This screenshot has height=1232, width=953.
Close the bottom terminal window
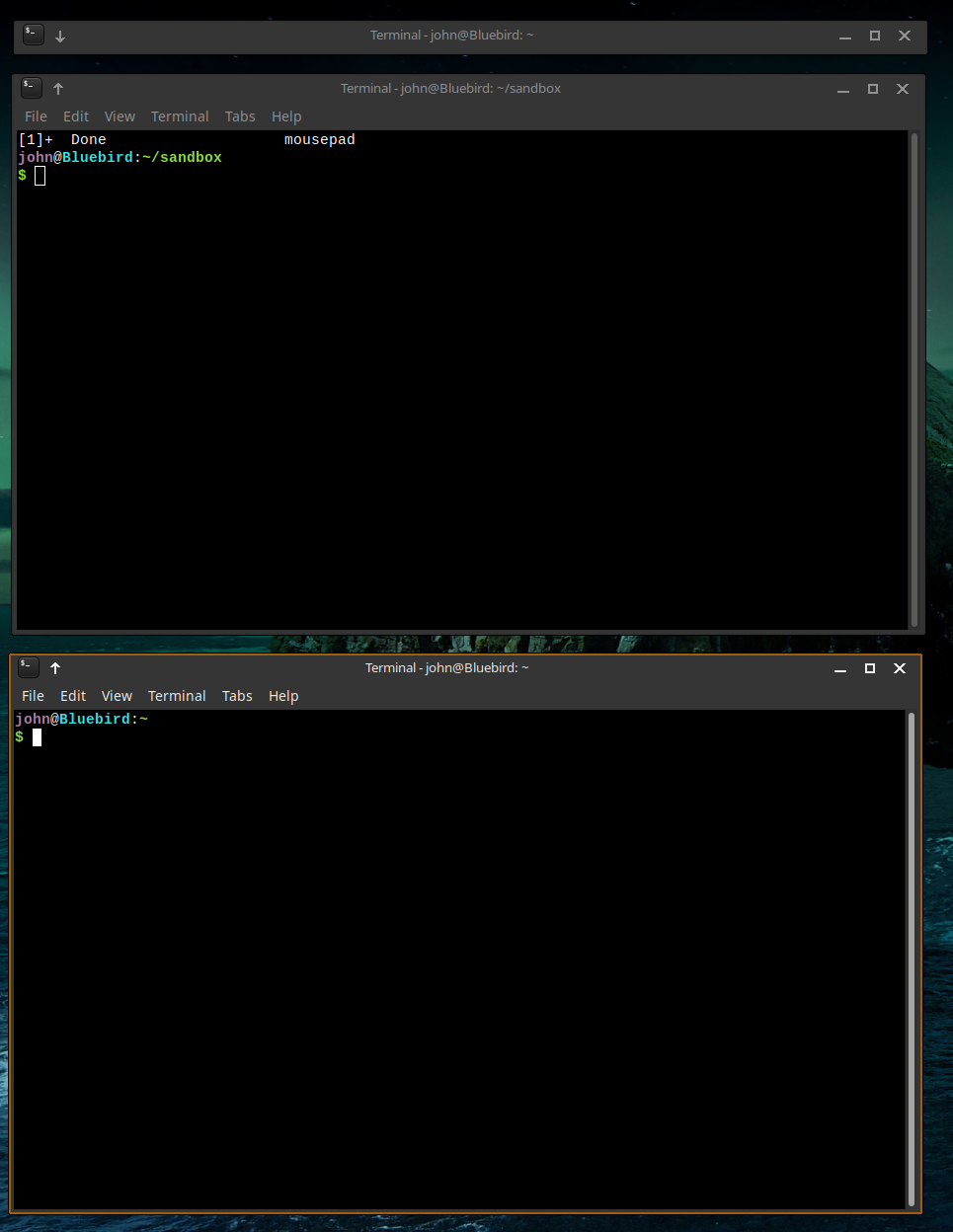coord(900,668)
